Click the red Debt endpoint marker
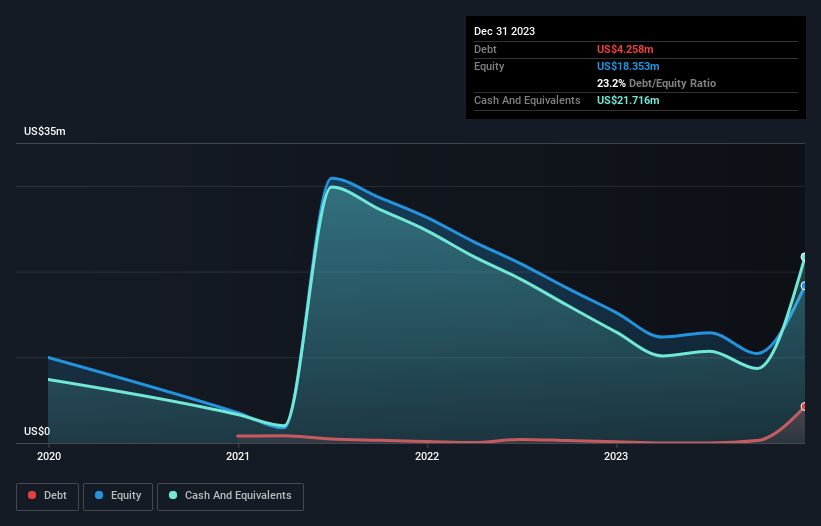The image size is (821, 526). (x=805, y=407)
